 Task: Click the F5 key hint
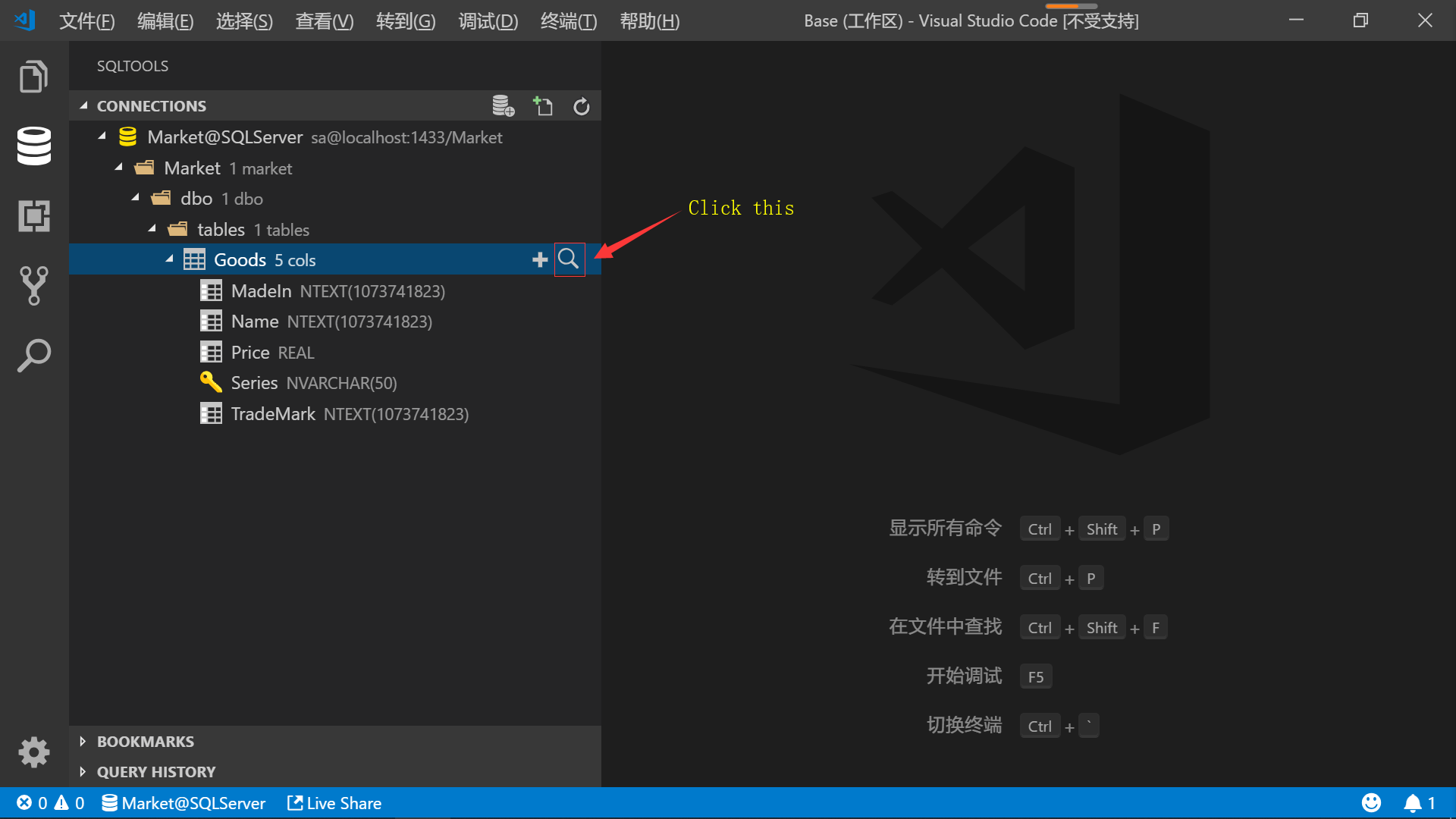[x=1036, y=676]
